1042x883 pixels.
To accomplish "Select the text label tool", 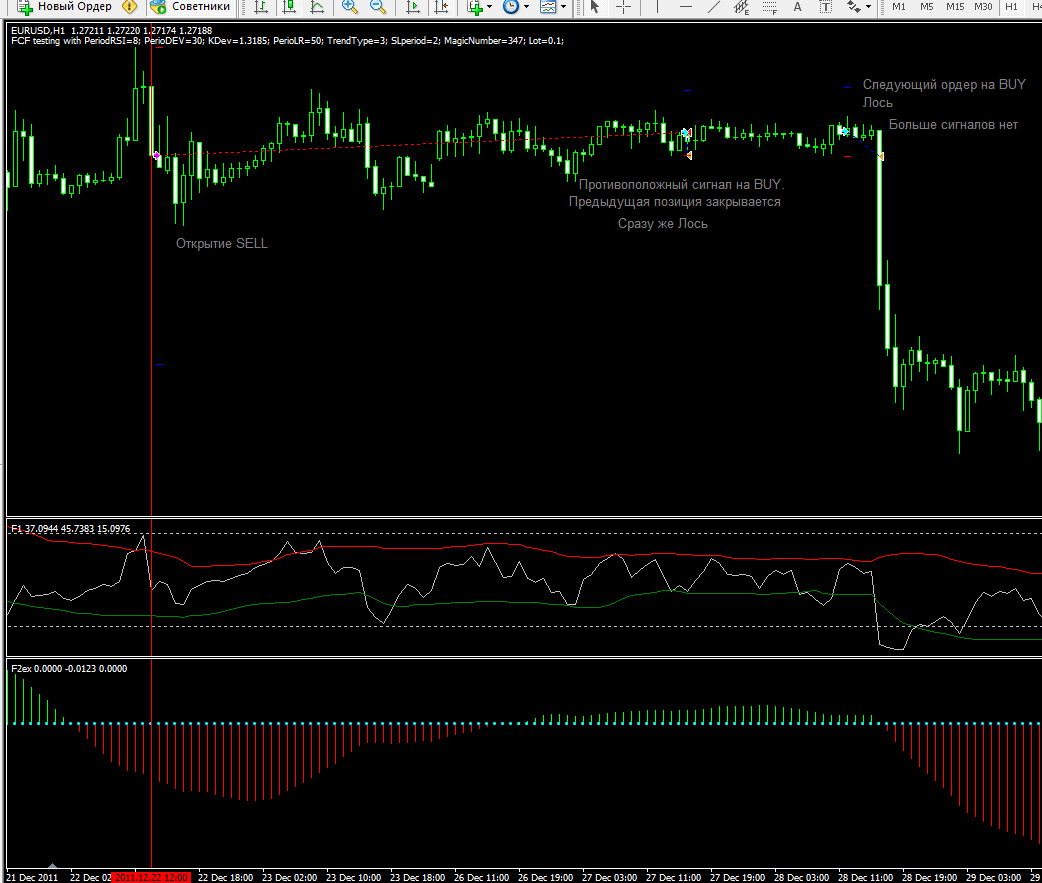I will tap(825, 7).
